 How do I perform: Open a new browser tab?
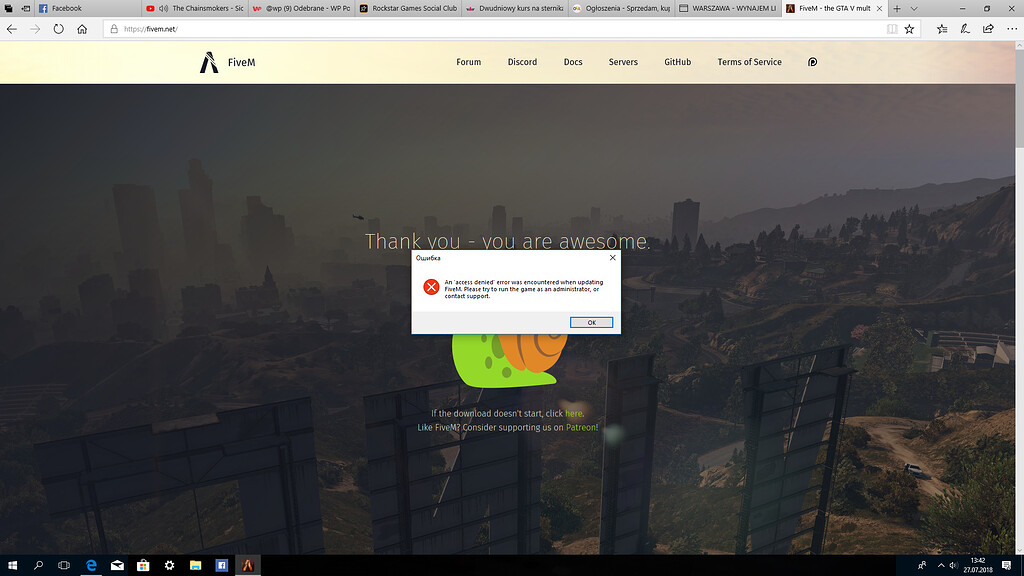(897, 8)
